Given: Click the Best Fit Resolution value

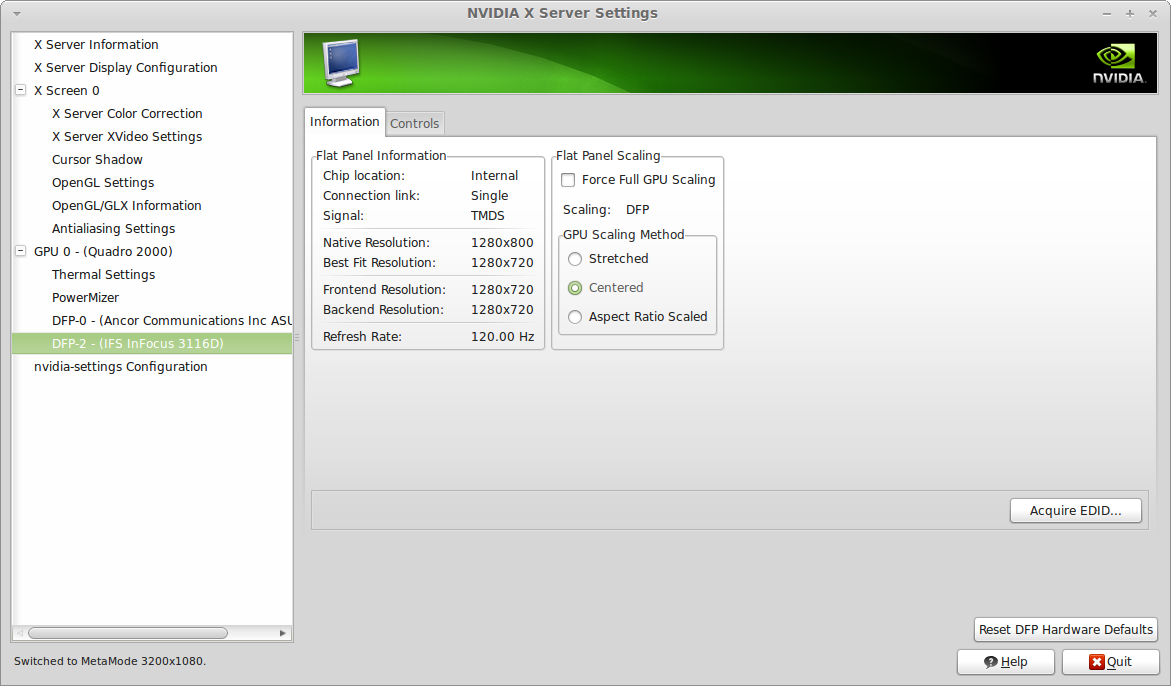Looking at the screenshot, I should point(502,263).
